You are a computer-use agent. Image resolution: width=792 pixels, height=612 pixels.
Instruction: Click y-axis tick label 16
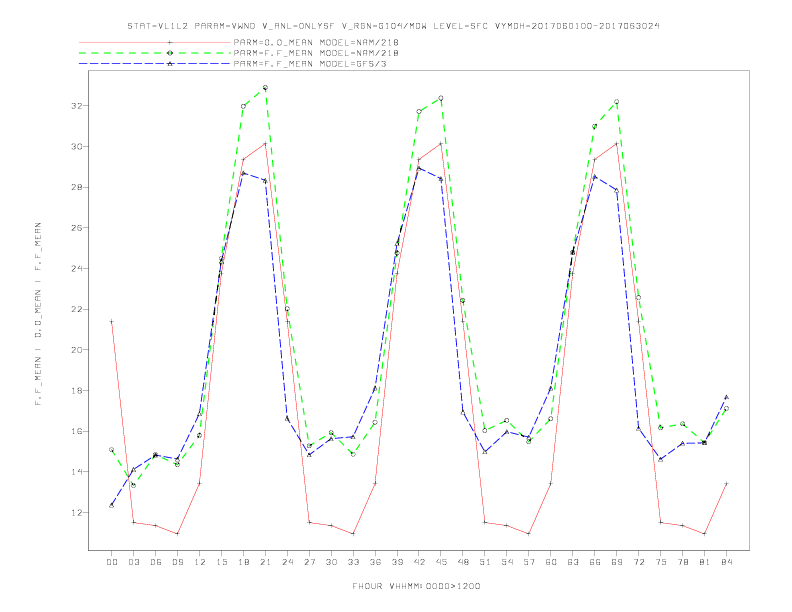pos(78,431)
